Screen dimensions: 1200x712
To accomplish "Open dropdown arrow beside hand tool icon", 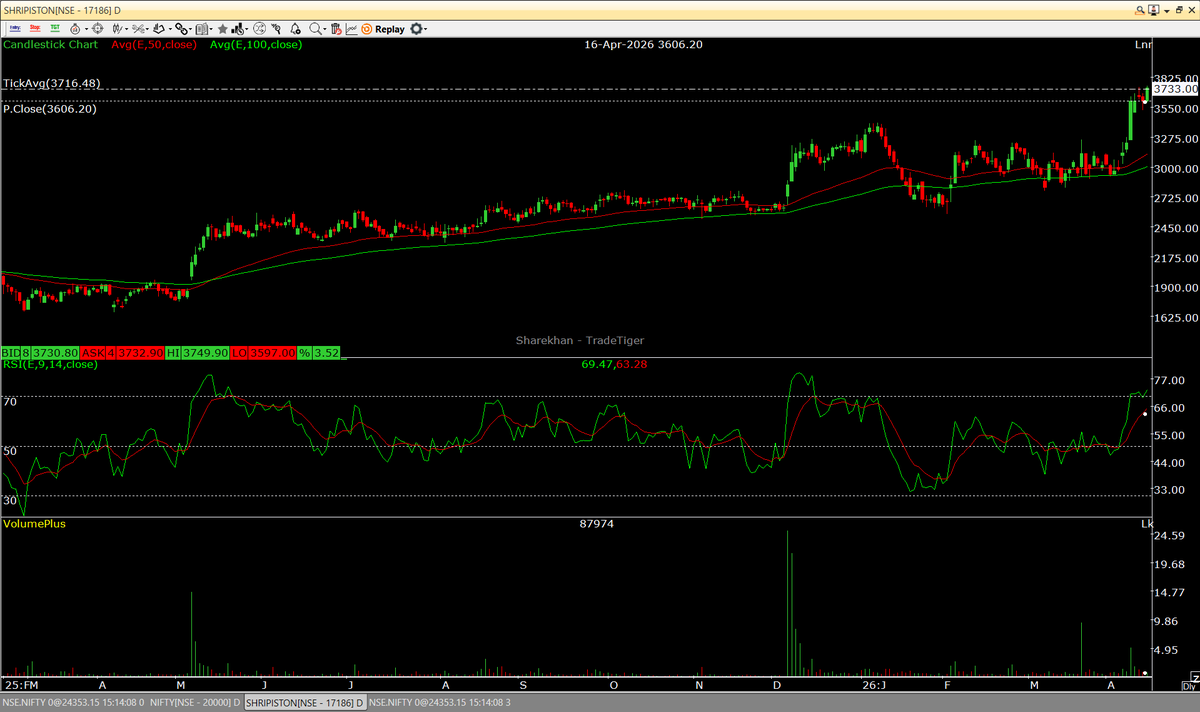I will pyautogui.click(x=170, y=30).
